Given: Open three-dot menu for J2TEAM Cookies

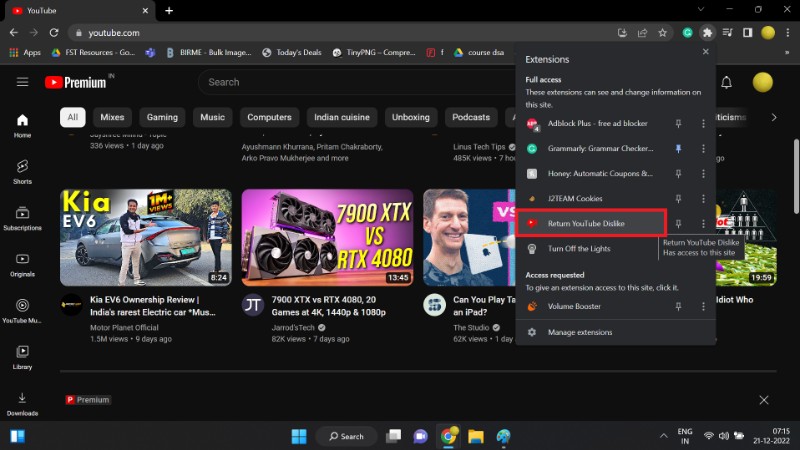Looking at the screenshot, I should point(703,199).
